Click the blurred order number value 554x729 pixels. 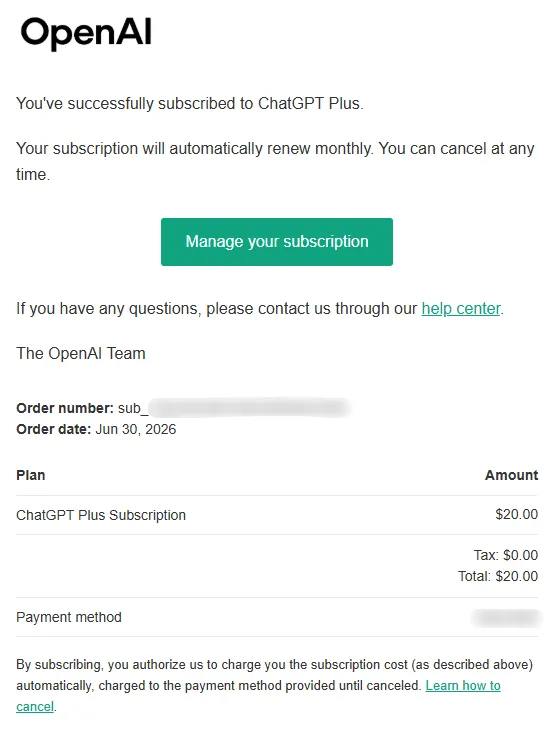(250, 408)
